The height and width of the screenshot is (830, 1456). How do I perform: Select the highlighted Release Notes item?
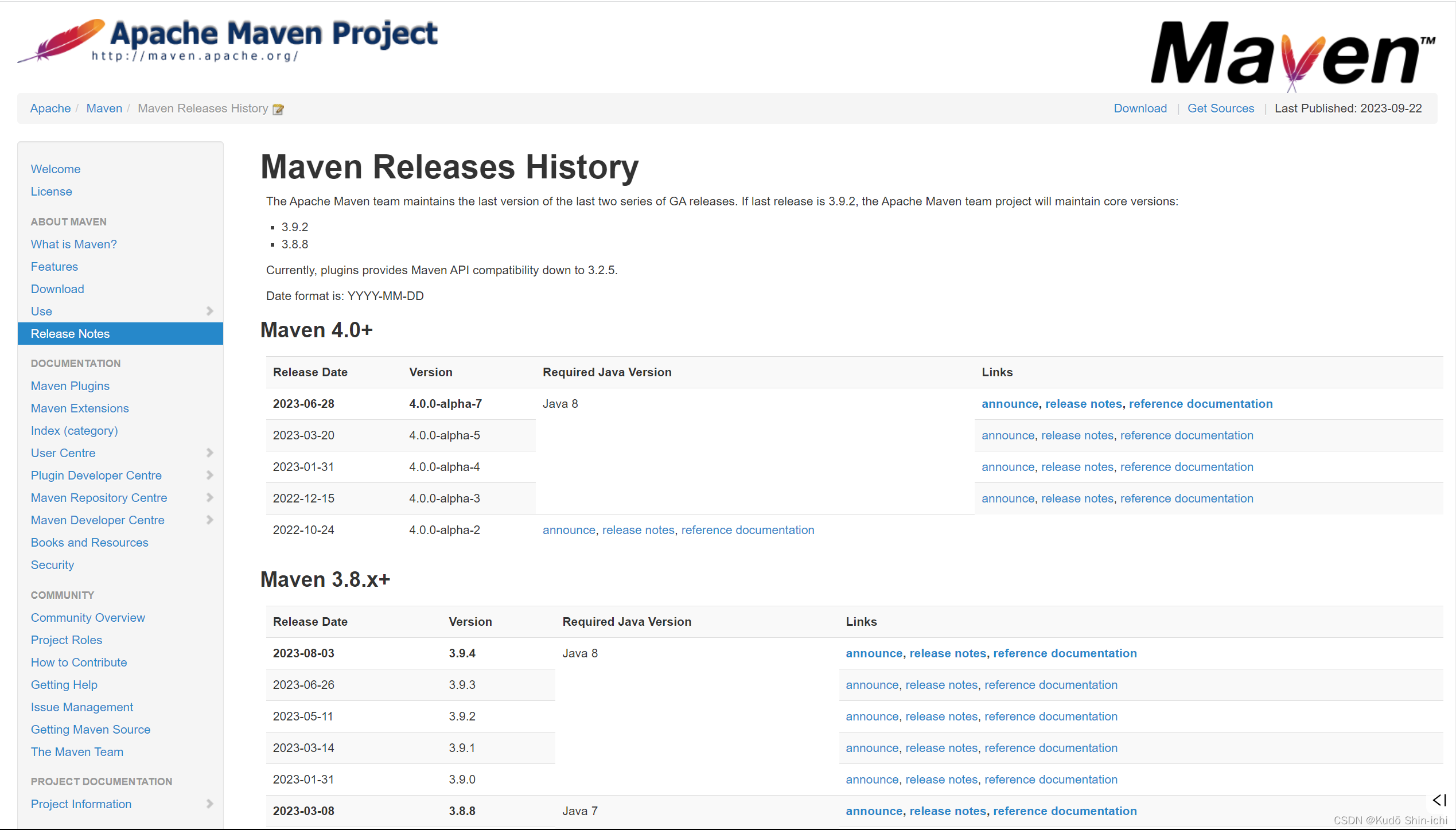click(x=120, y=334)
